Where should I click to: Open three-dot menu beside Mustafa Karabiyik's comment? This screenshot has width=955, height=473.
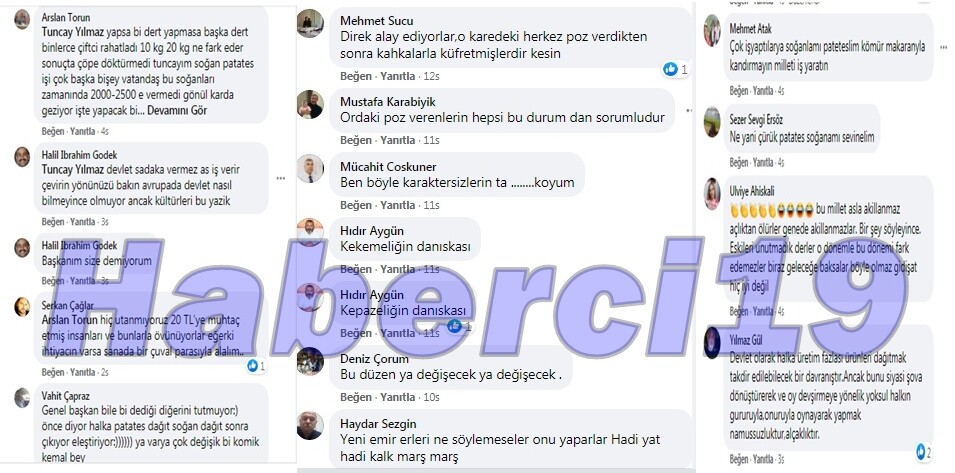coord(689,111)
